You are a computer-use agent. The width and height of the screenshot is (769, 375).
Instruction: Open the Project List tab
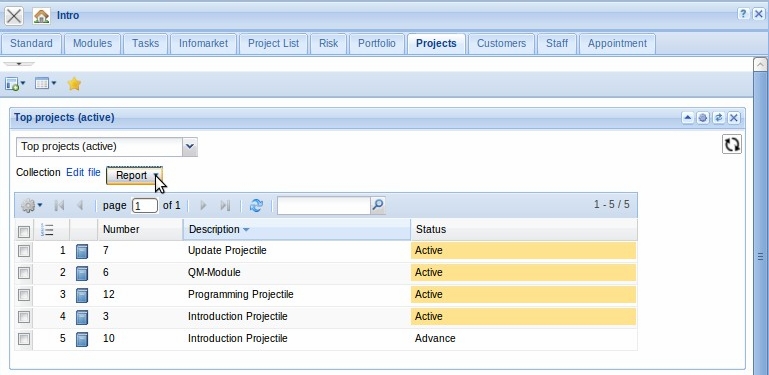[x=273, y=44]
